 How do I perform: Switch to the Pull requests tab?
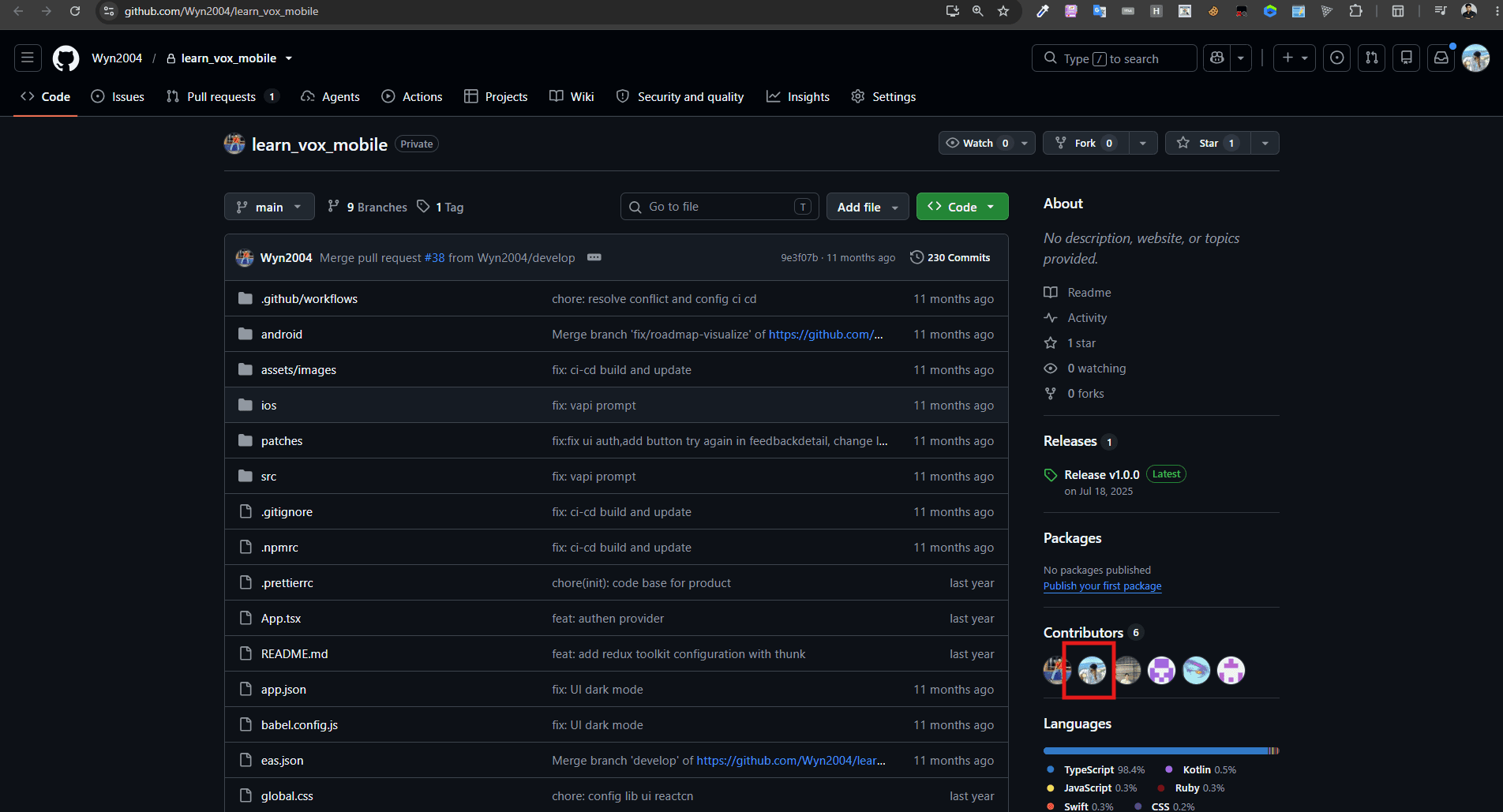(223, 96)
